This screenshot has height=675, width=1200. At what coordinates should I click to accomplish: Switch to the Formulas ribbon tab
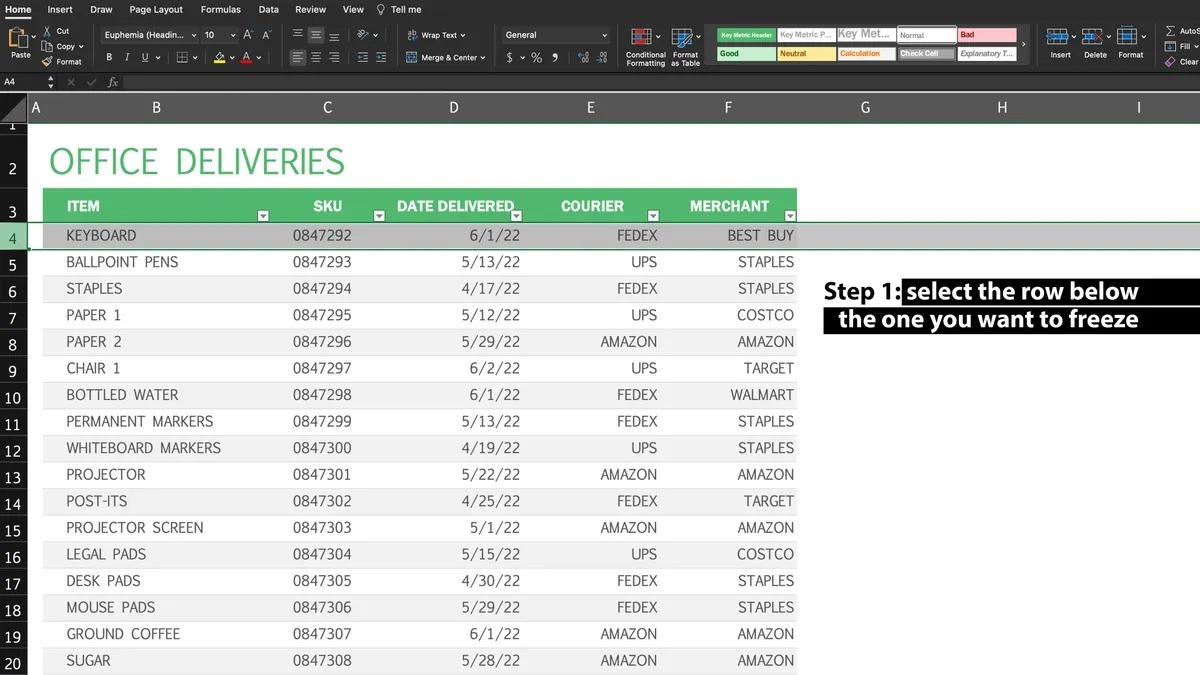220,9
